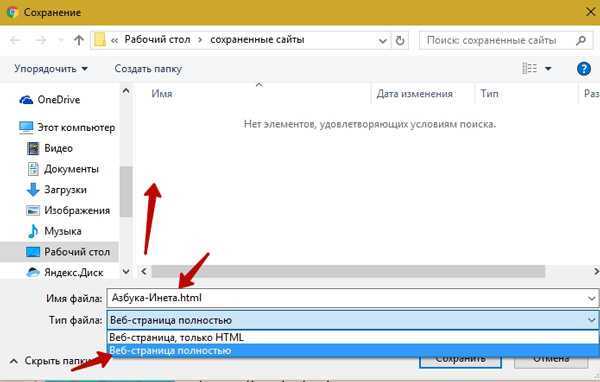Open the Документы folder
Image resolution: width=600 pixels, height=382 pixels.
71,169
